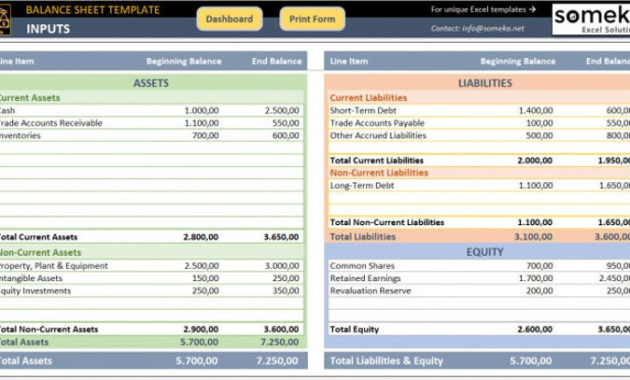Select Intangible Assets end balance 250,00

(x=286, y=278)
